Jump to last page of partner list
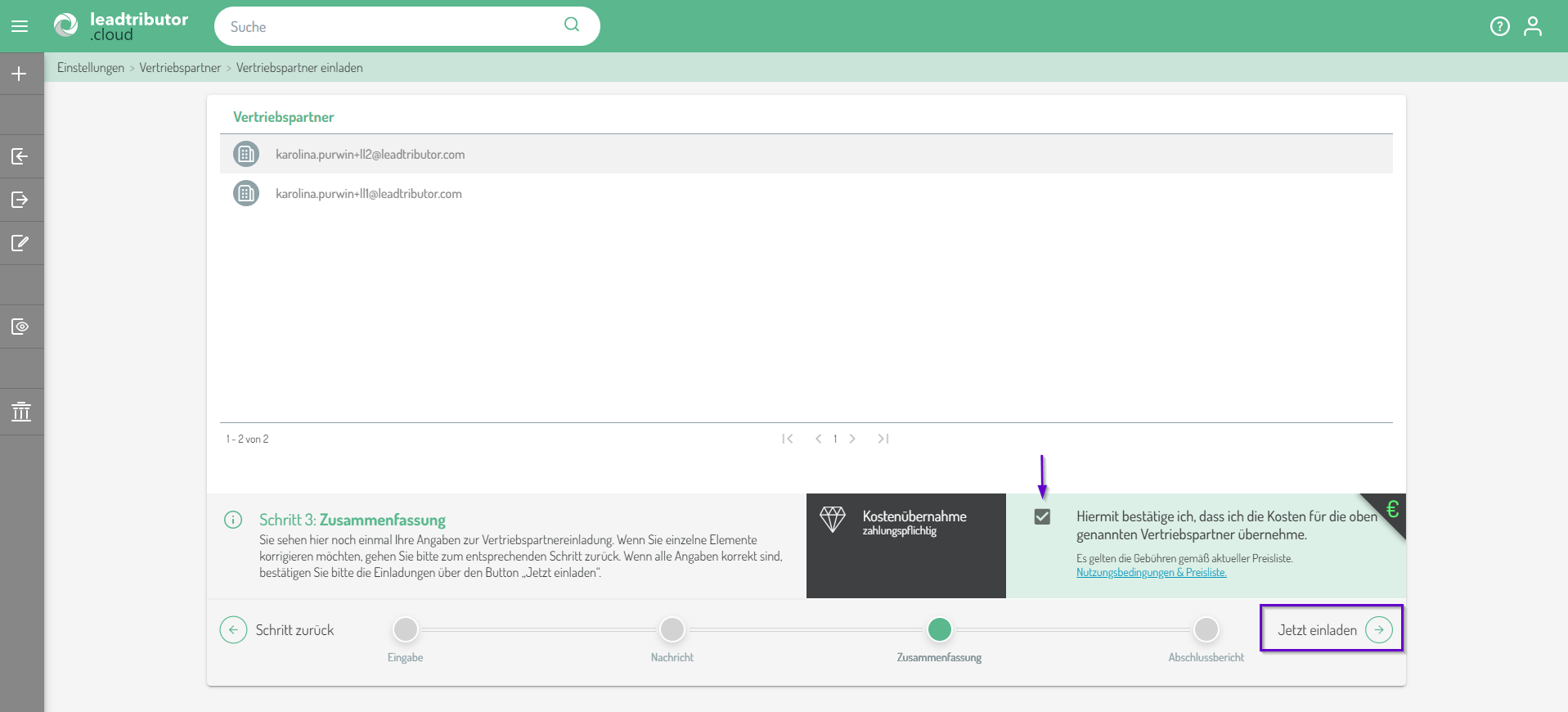 tap(883, 439)
